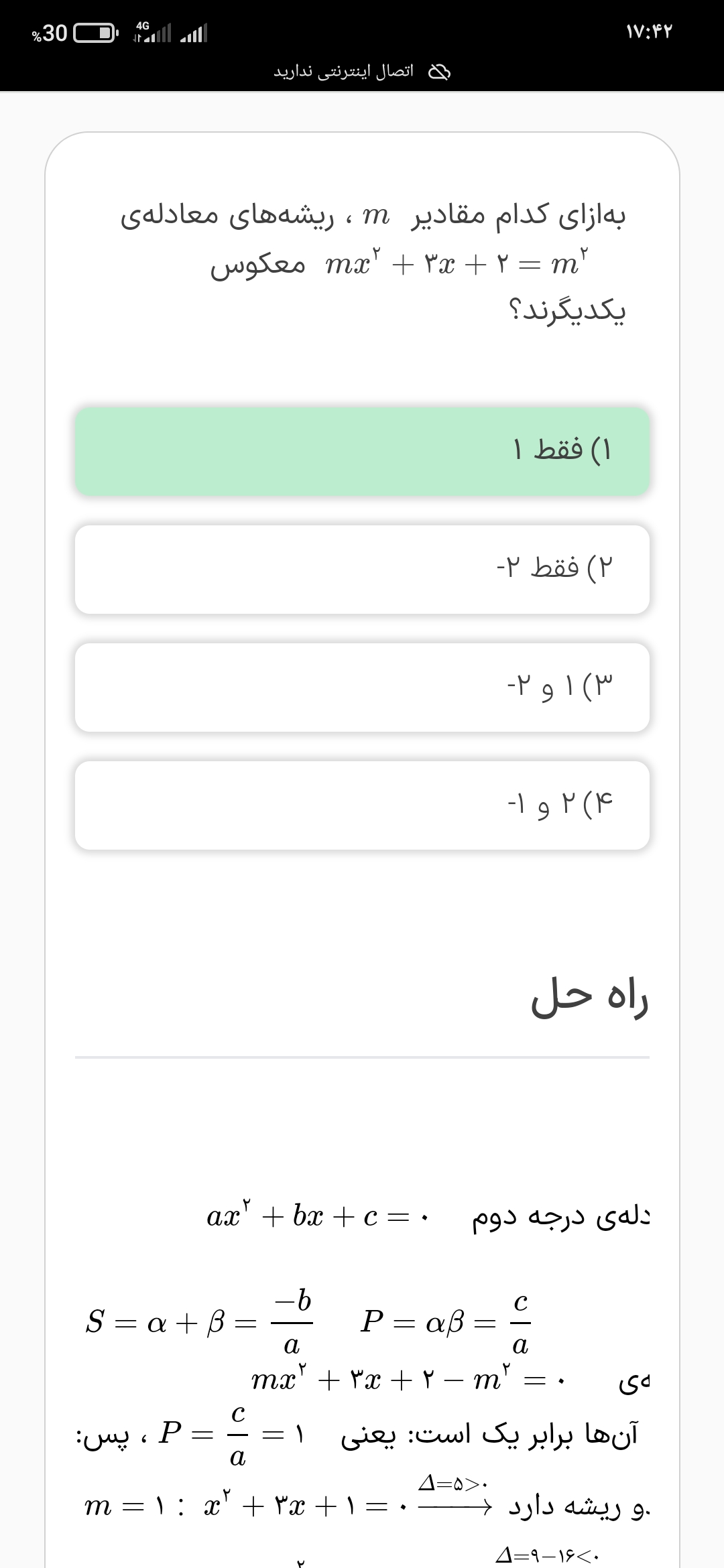Tap the 4G signal strength icon
This screenshot has height=1568, width=724.
pyautogui.click(x=153, y=31)
